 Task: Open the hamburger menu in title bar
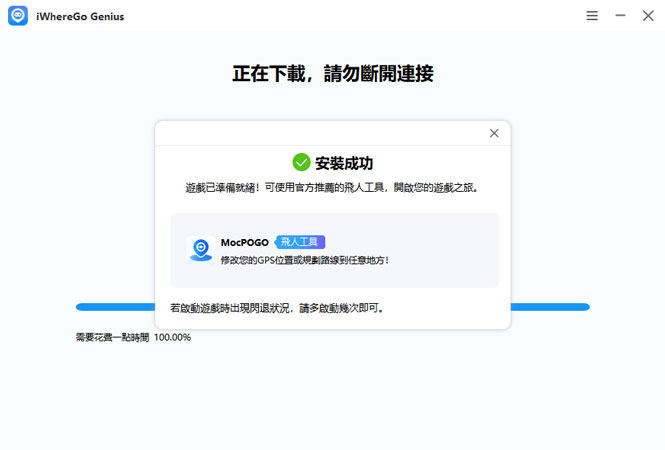click(x=592, y=16)
